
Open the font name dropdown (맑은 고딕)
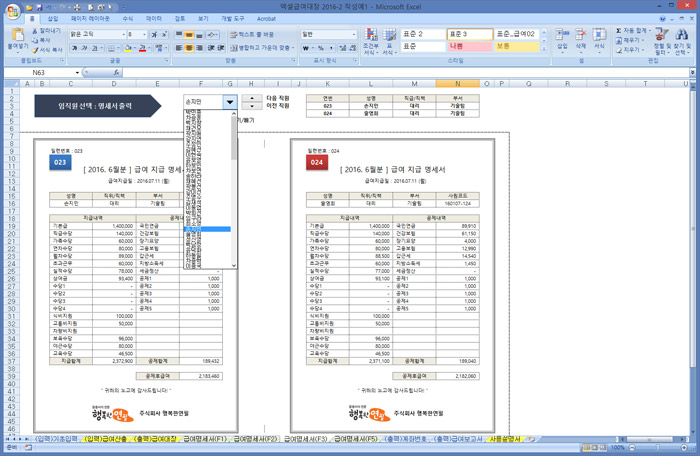tap(123, 34)
